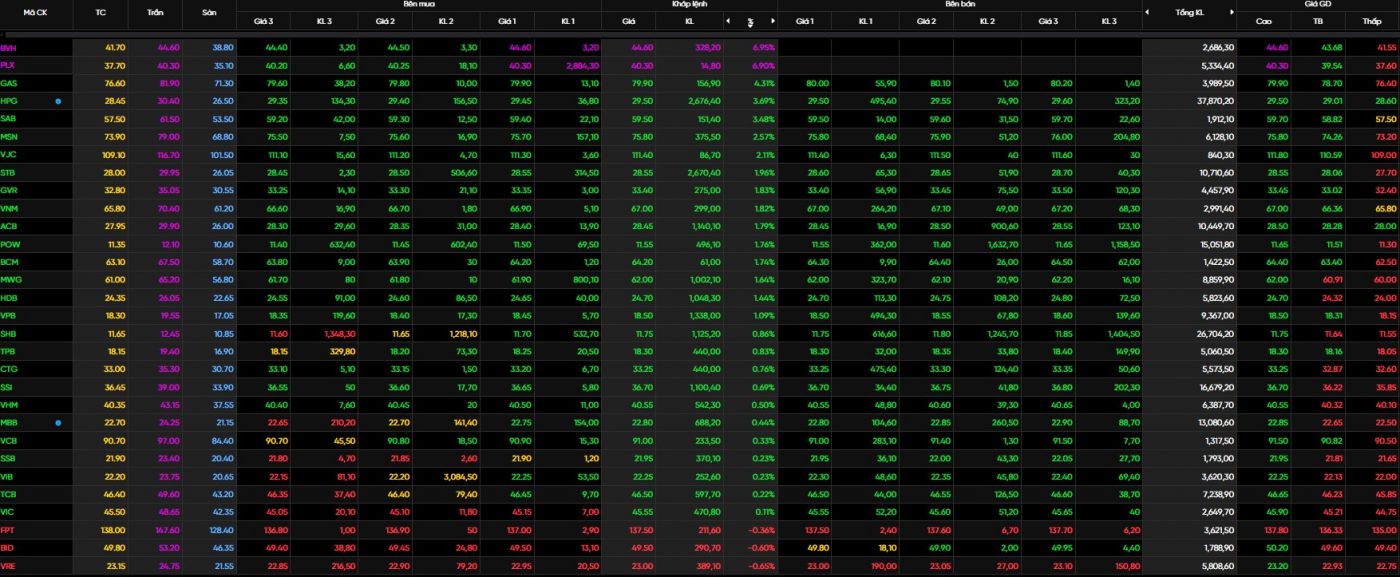
Task: Select the ACB ticker symbol
Action: 9,226
